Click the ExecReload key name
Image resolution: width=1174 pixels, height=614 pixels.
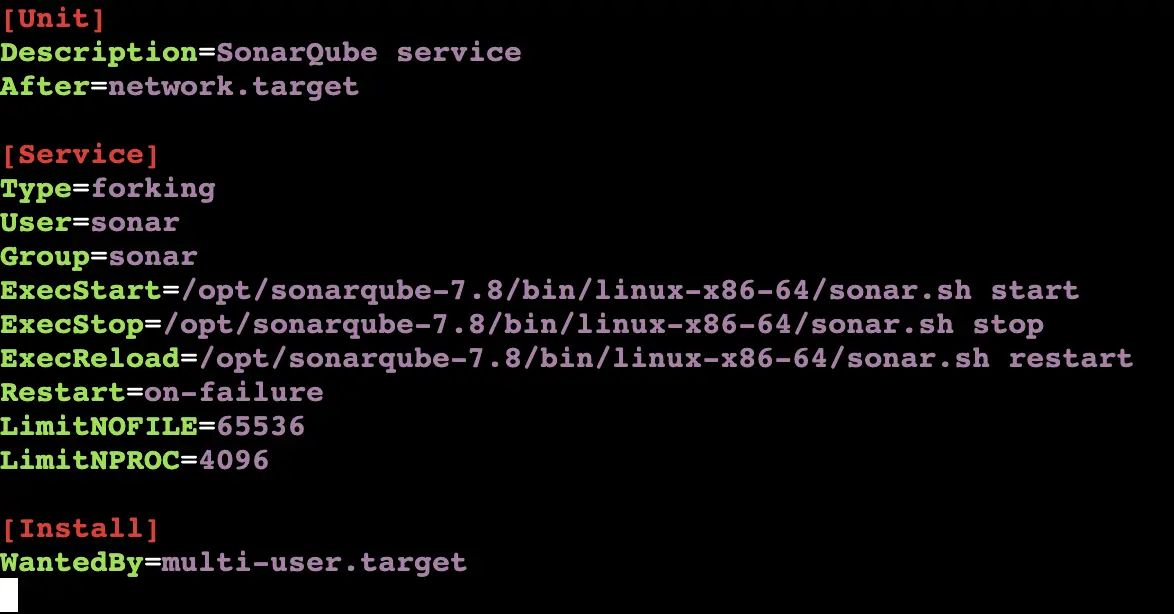pos(89,358)
